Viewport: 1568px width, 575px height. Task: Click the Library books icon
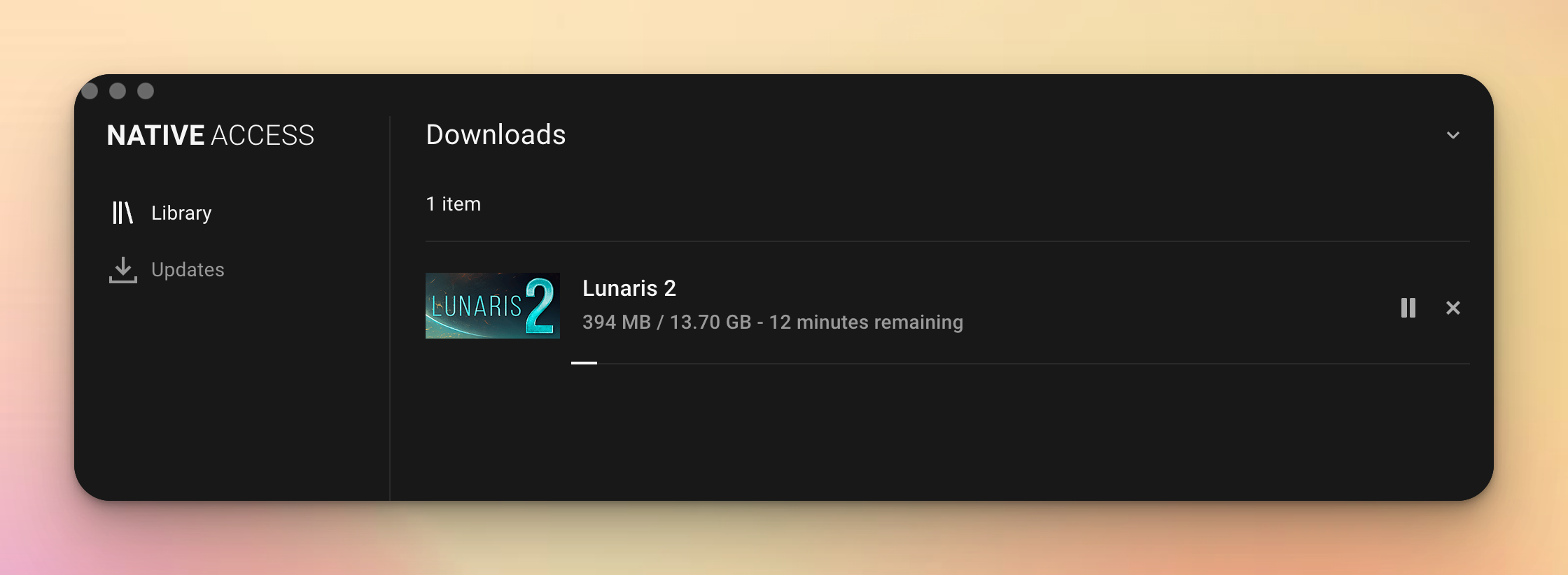[122, 213]
